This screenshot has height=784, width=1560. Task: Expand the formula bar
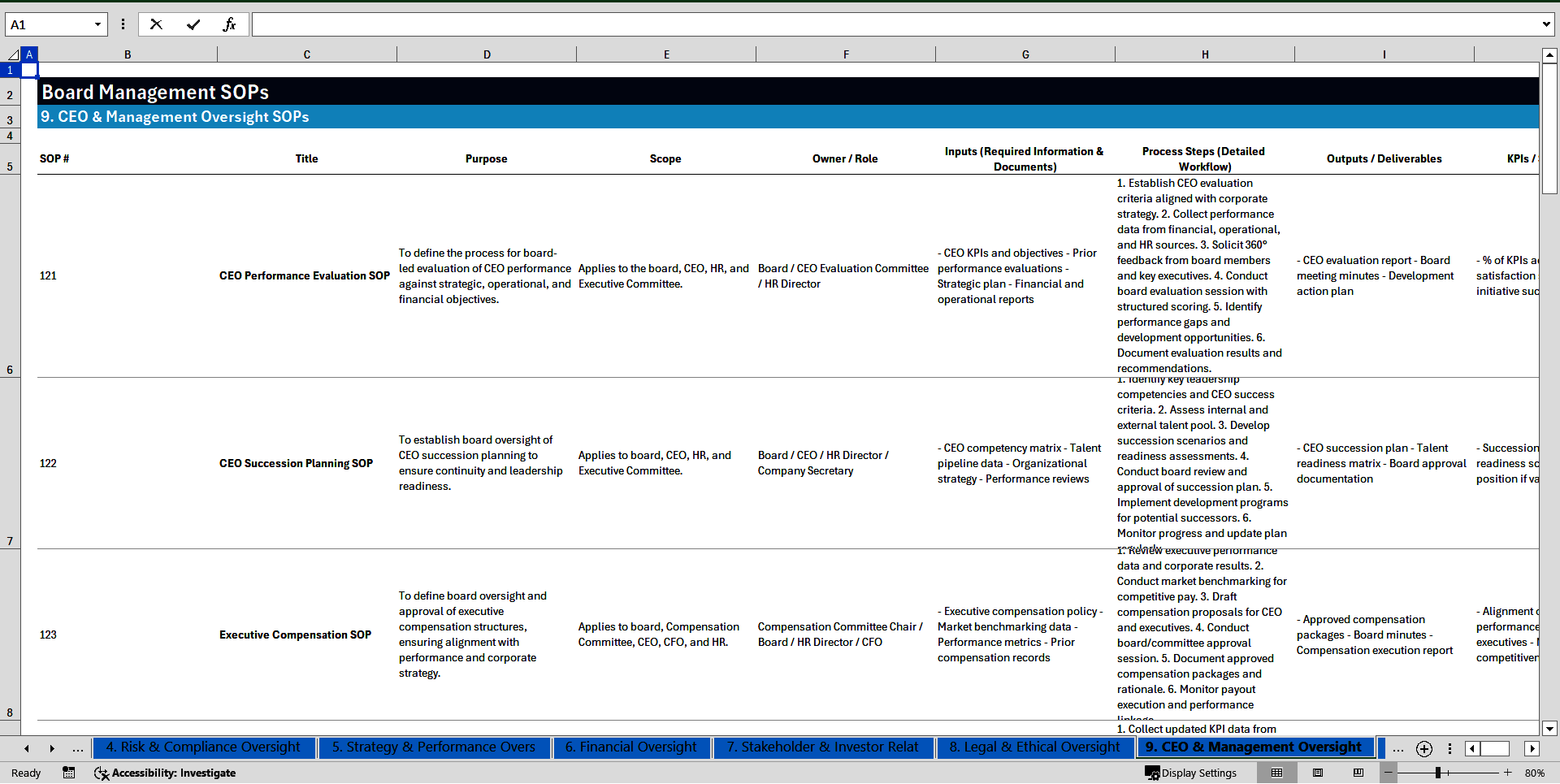(x=1545, y=24)
